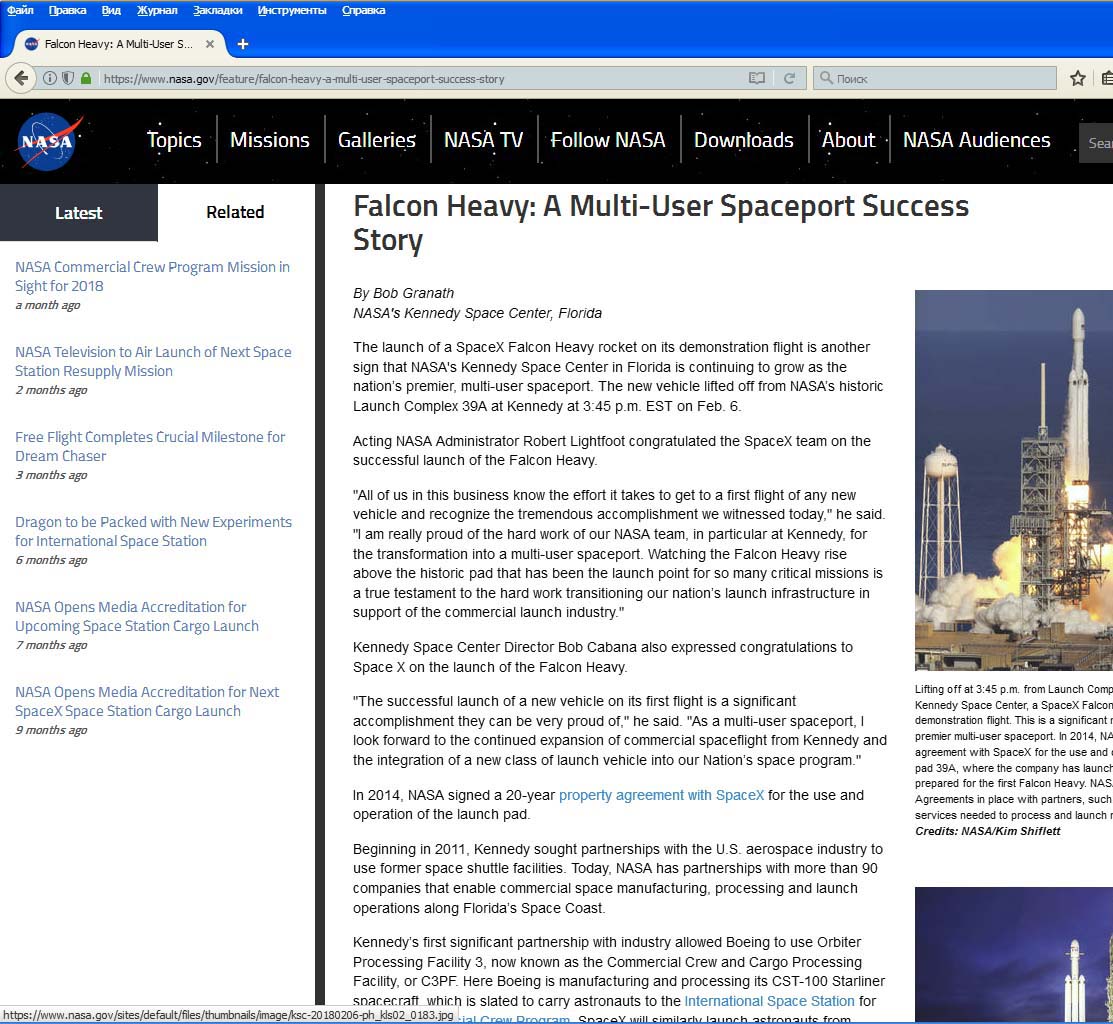
Task: Click the NASA favicon on the tab
Action: pyautogui.click(x=31, y=44)
